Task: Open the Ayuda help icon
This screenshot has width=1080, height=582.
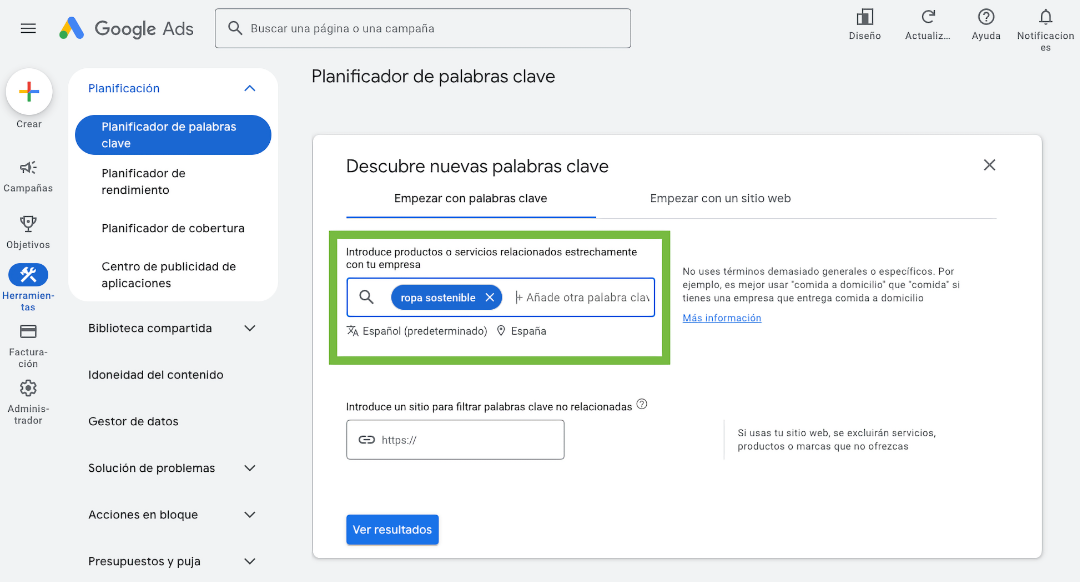Action: click(986, 17)
